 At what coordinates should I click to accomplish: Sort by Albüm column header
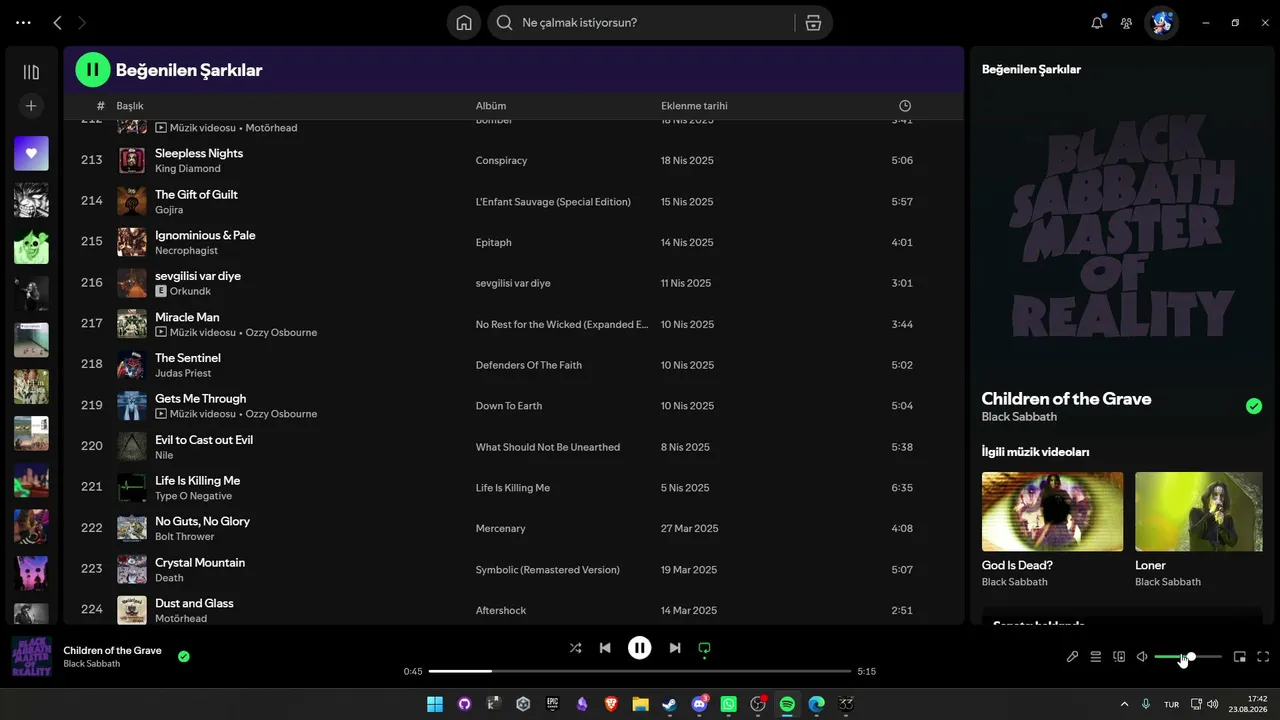[491, 106]
